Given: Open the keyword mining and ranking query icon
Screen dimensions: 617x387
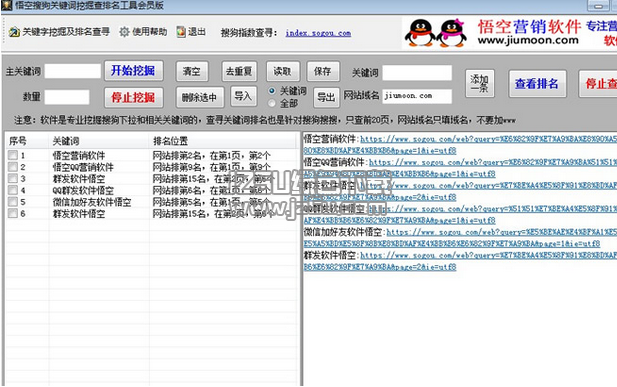Looking at the screenshot, I should 14,32.
